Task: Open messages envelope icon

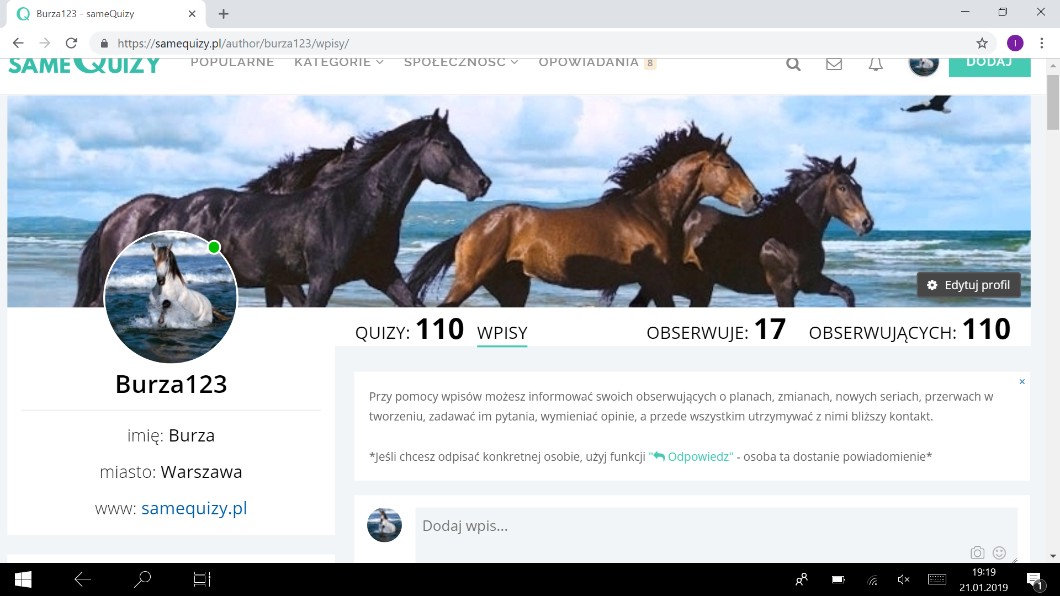Action: click(x=834, y=64)
